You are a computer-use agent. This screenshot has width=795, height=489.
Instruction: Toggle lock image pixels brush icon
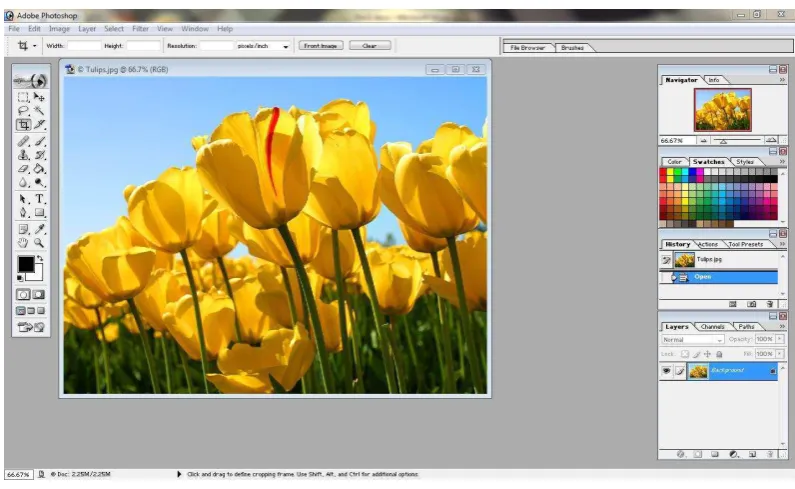coord(697,354)
